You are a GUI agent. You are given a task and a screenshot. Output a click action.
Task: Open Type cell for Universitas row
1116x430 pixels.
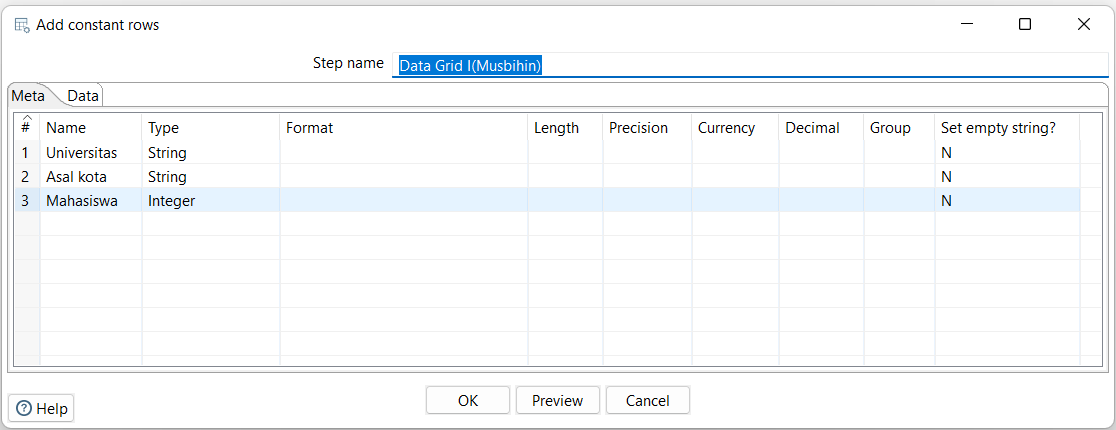pos(211,152)
